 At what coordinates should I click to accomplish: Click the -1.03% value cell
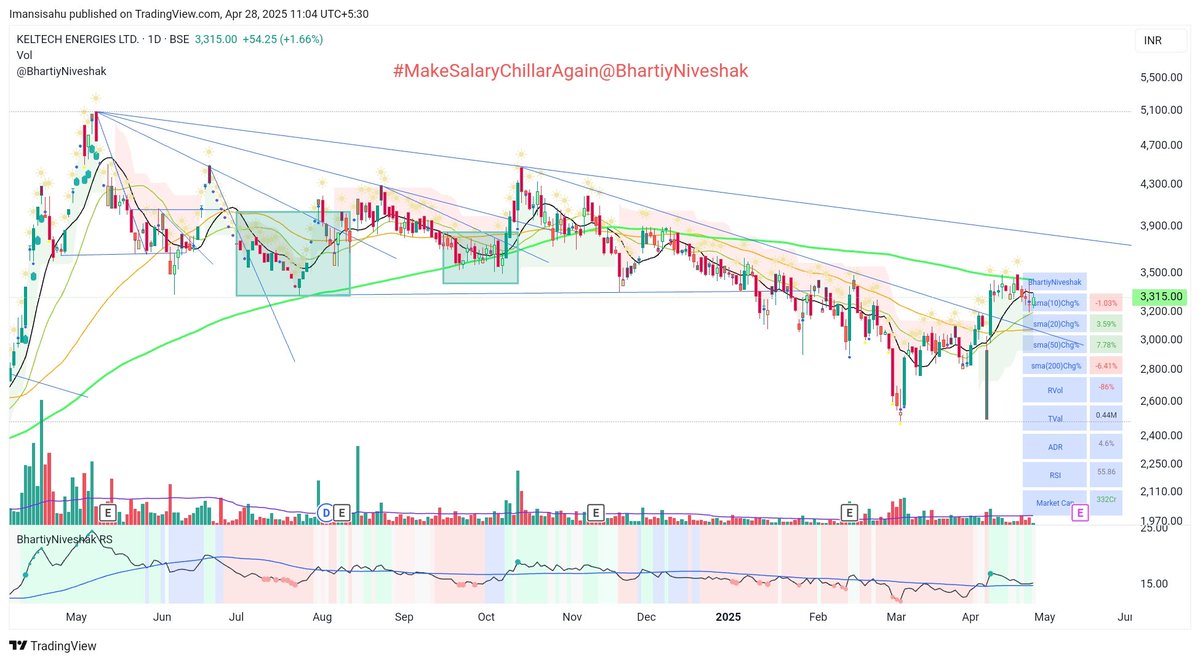(1106, 302)
